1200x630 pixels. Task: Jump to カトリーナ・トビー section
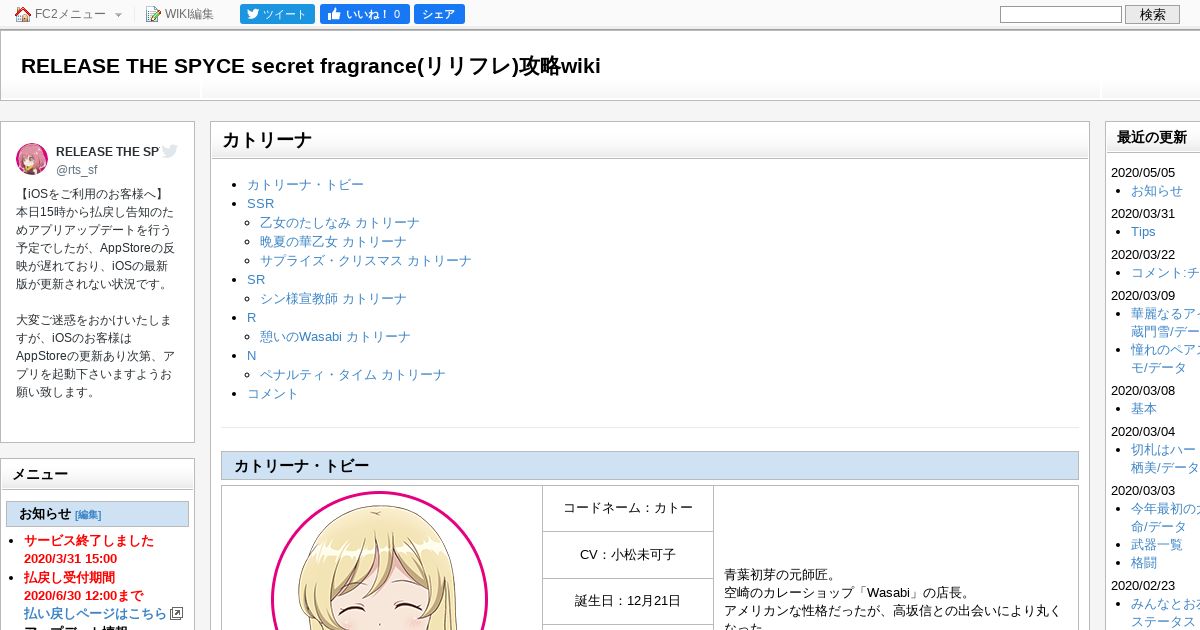point(305,185)
